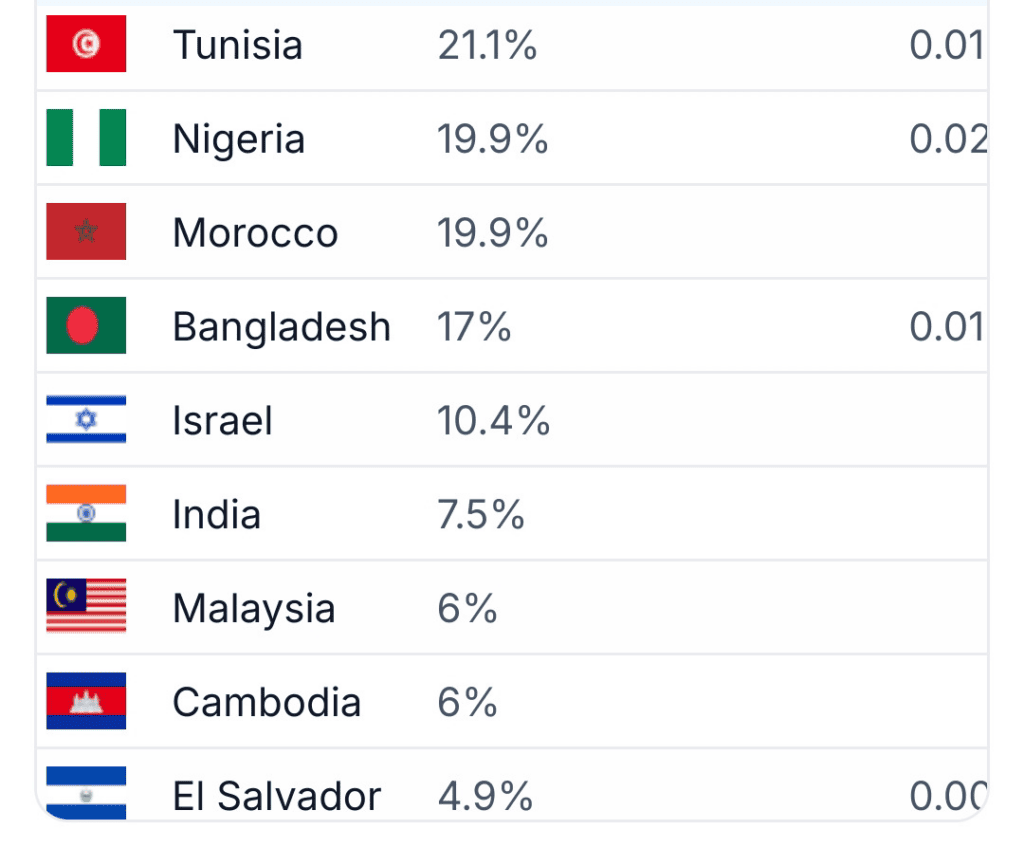The width and height of the screenshot is (1024, 847).
Task: Click the Israel flag icon
Action: pos(86,419)
